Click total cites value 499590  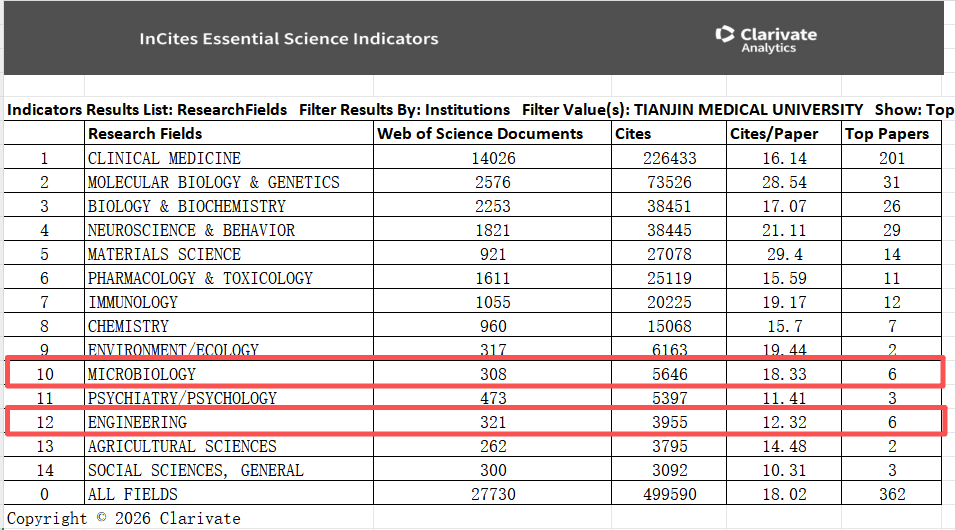click(x=669, y=494)
